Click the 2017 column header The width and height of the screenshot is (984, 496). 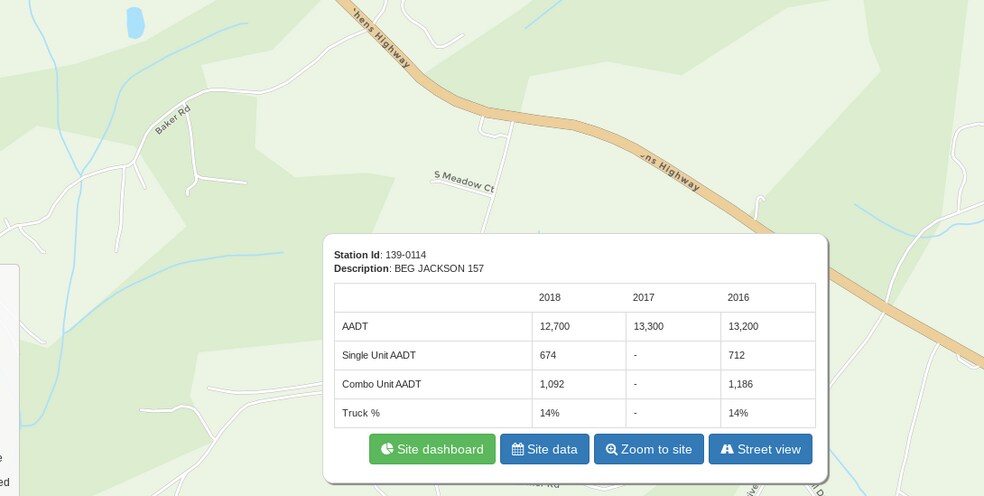[x=644, y=297]
